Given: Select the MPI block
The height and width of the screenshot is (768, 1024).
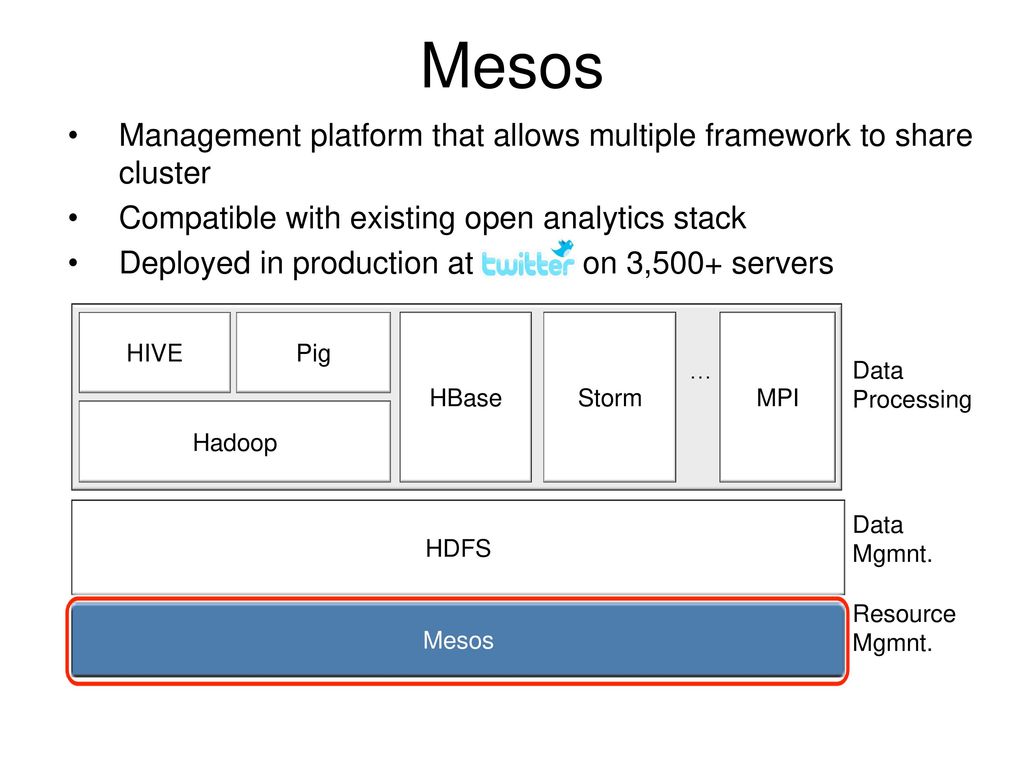Looking at the screenshot, I should coord(777,397).
